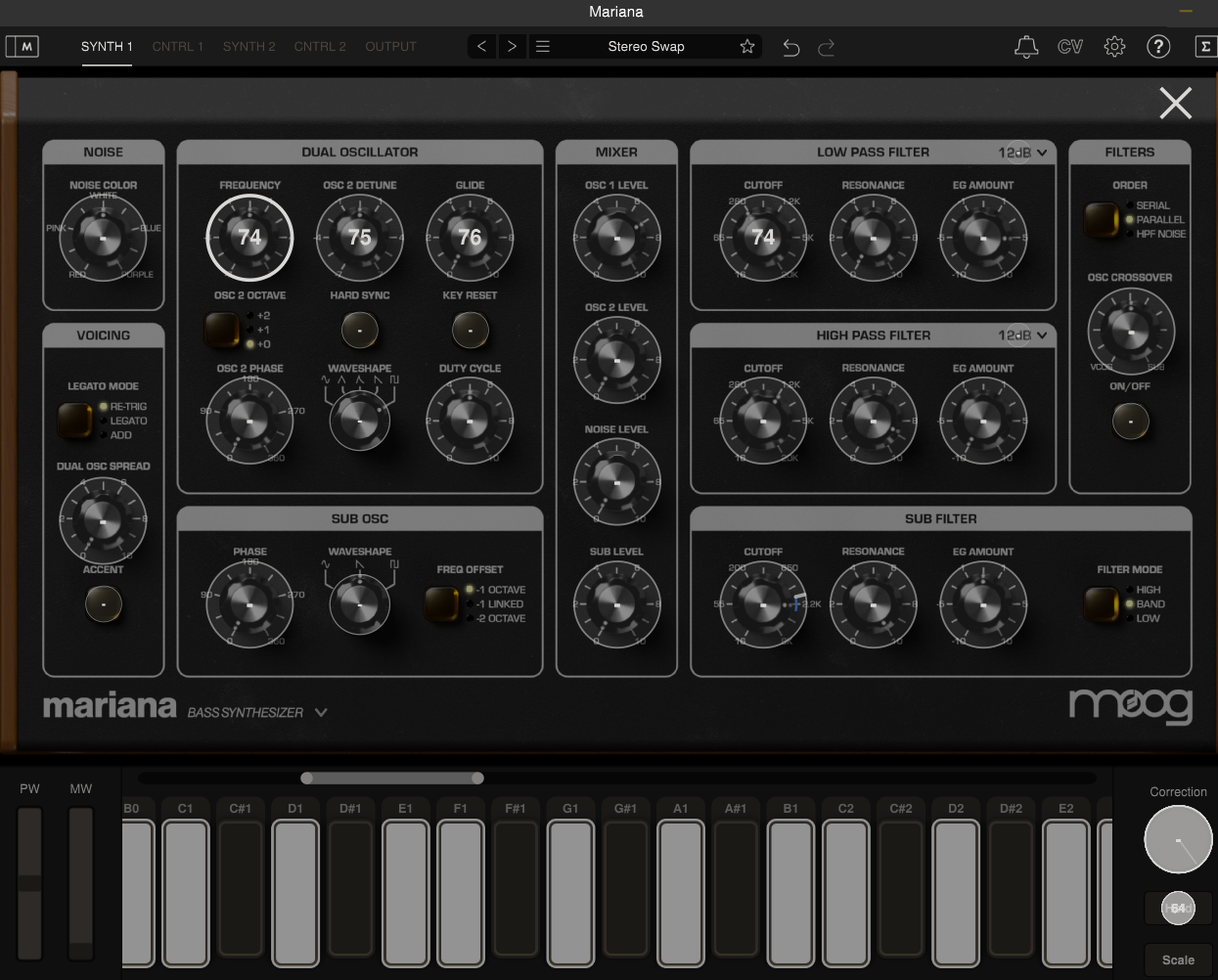Image resolution: width=1218 pixels, height=980 pixels.
Task: Click the Noise Color knob
Action: click(103, 237)
